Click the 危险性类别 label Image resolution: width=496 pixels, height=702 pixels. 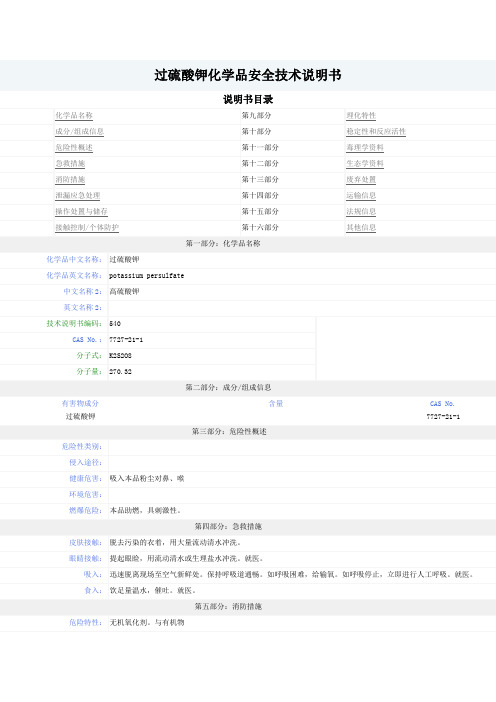[82, 447]
